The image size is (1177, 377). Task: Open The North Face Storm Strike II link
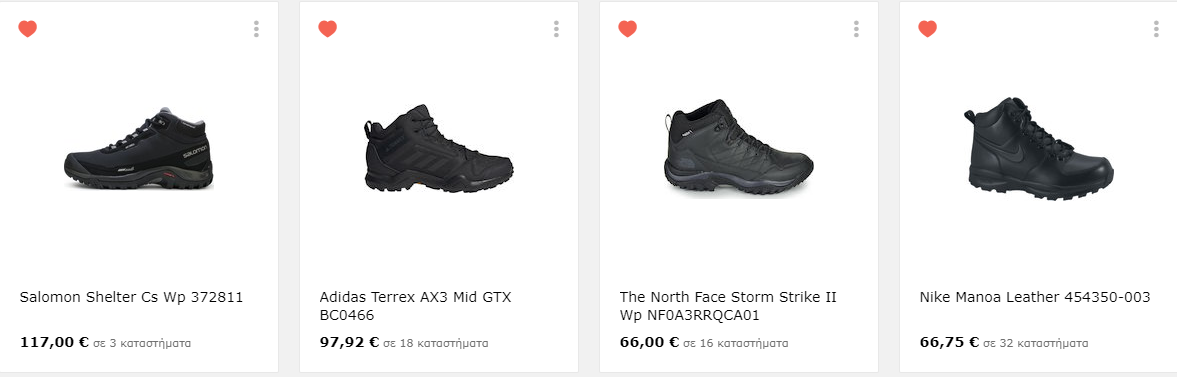[728, 306]
